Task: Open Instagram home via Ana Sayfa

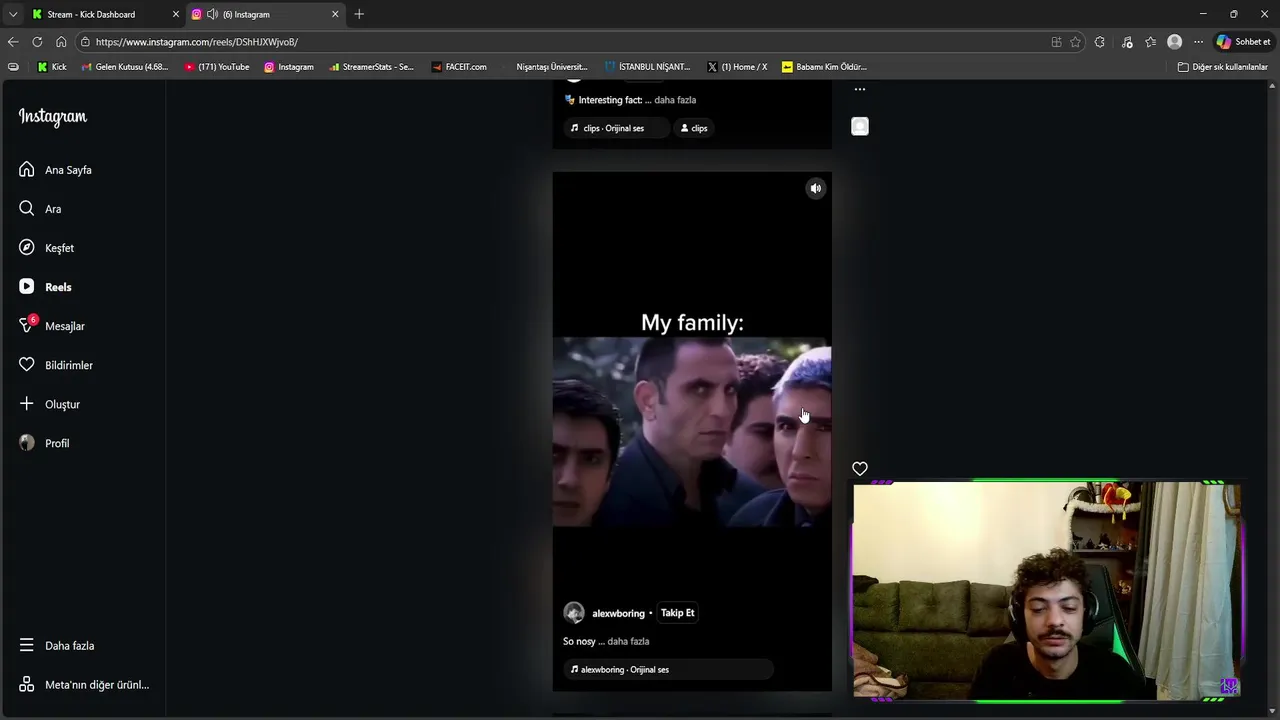Action: tap(55, 170)
